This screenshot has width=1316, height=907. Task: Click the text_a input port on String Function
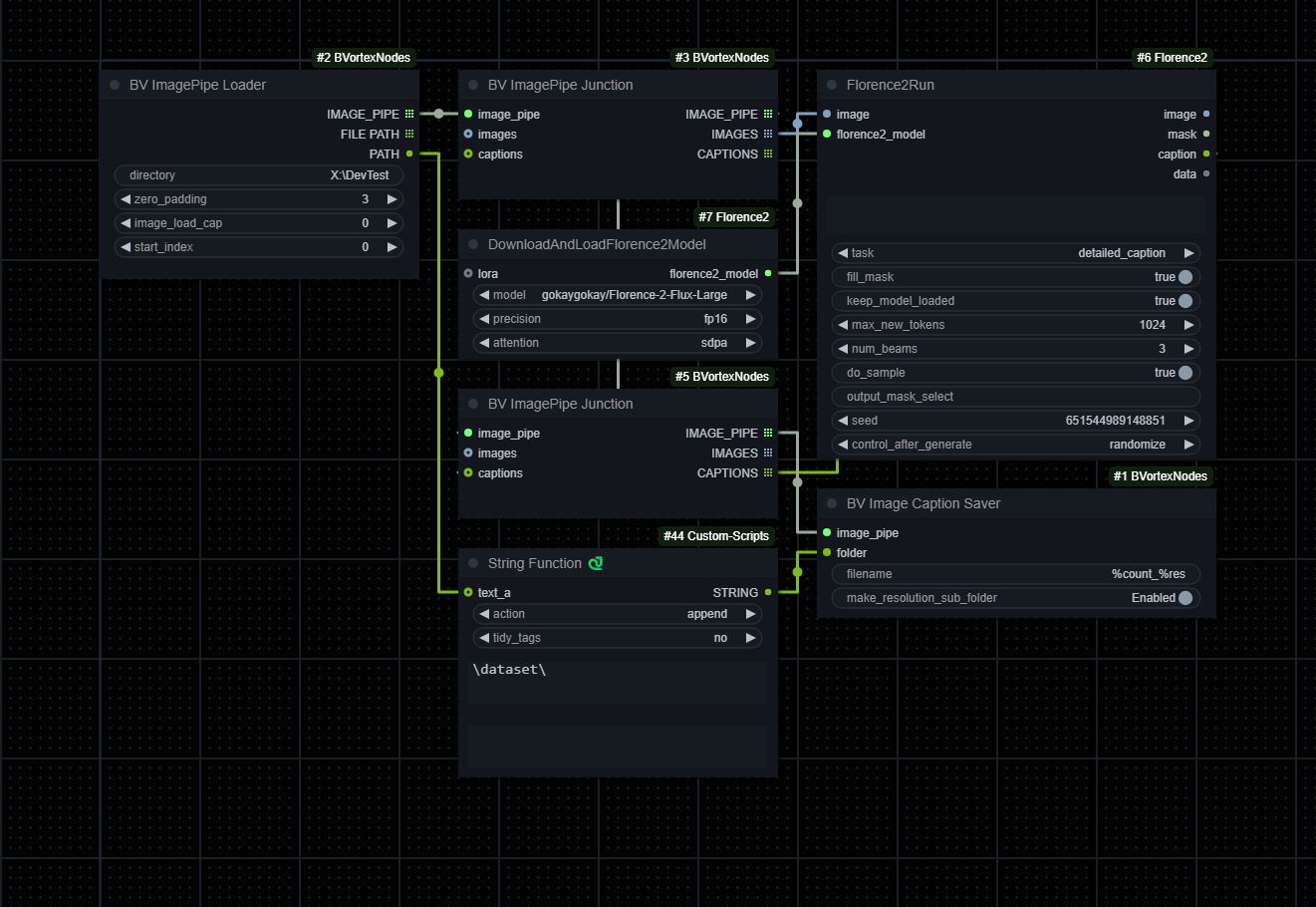(468, 593)
